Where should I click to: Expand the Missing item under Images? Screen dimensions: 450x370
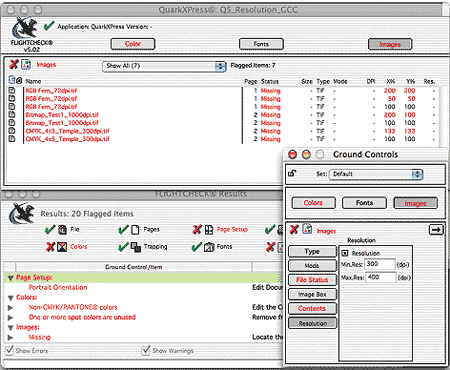coord(11,337)
